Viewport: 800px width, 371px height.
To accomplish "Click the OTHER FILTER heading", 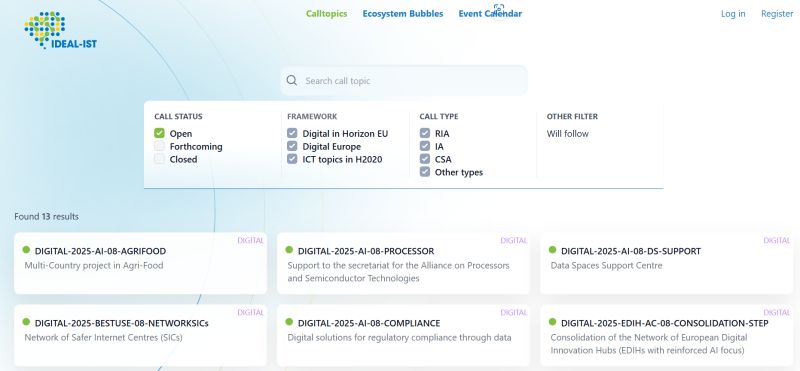I will point(572,116).
